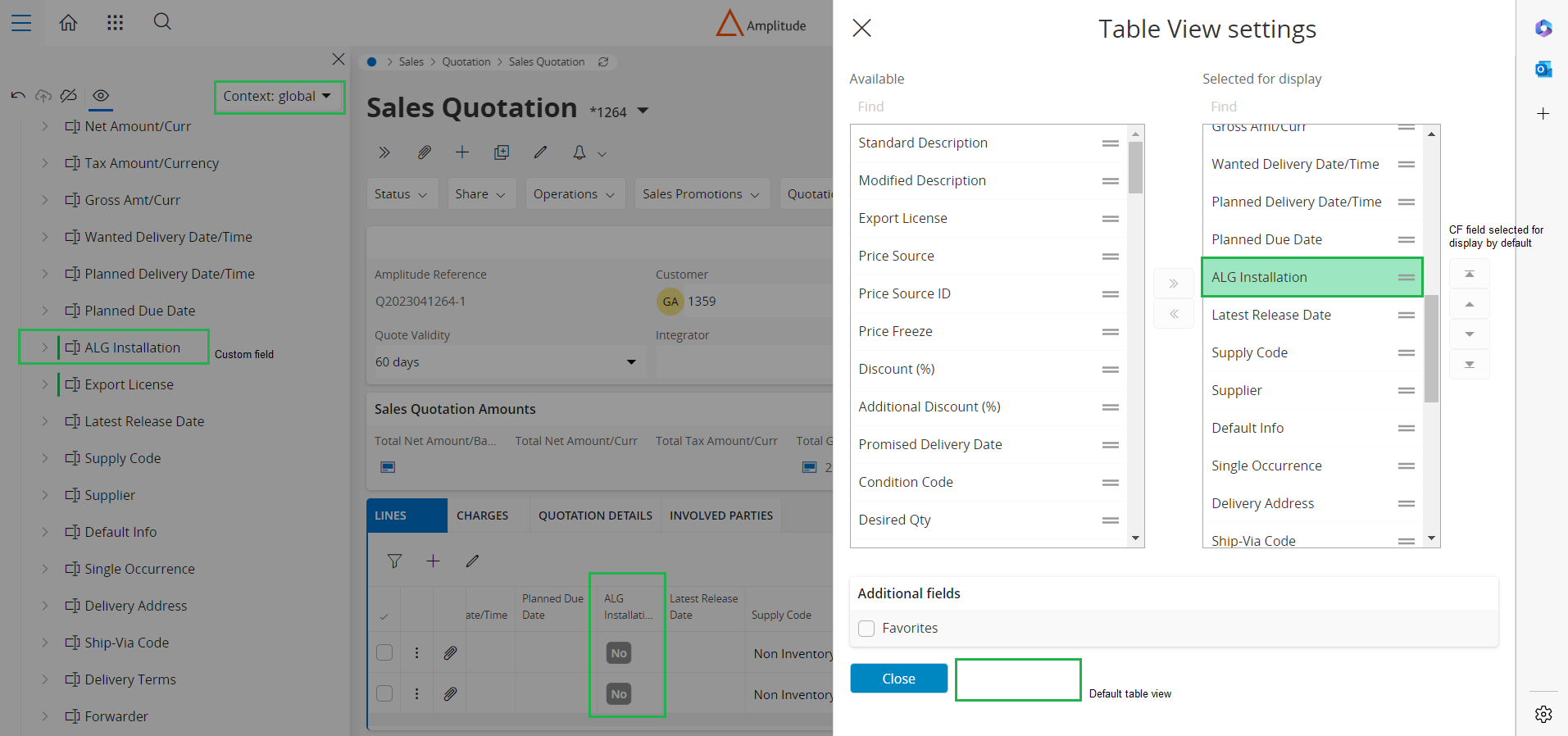The width and height of the screenshot is (1568, 736).
Task: Open the Outlook sidebar icon
Action: pyautogui.click(x=1543, y=70)
